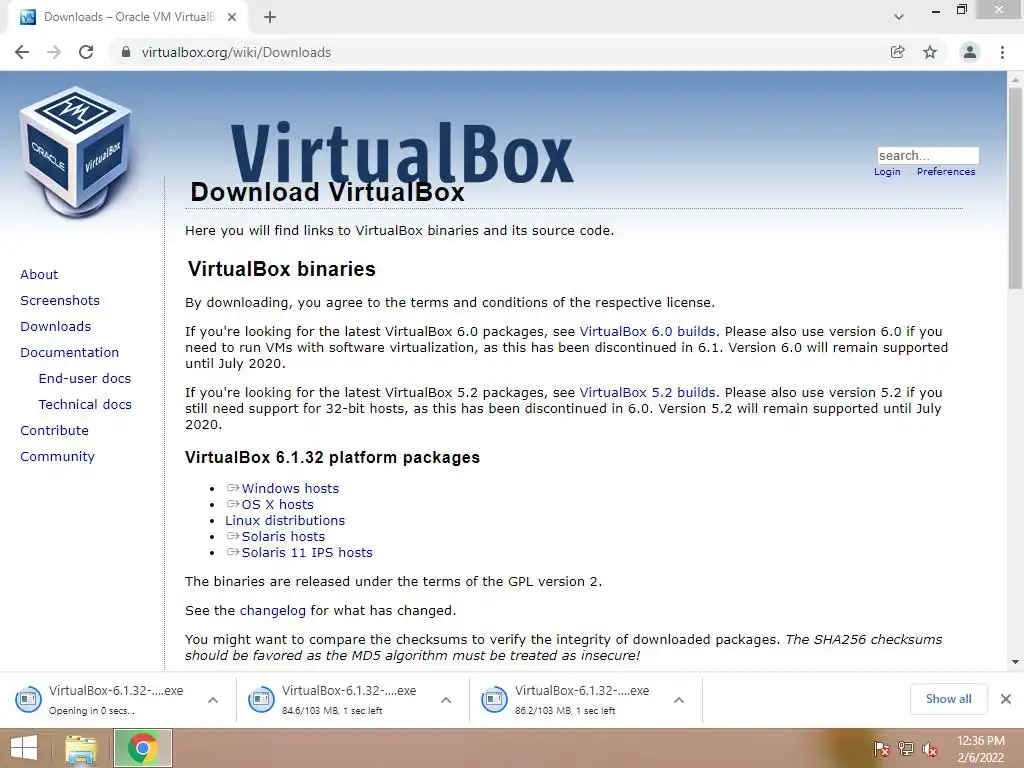Viewport: 1024px width, 768px height.
Task: Open Community in the sidebar
Action: pyautogui.click(x=57, y=457)
